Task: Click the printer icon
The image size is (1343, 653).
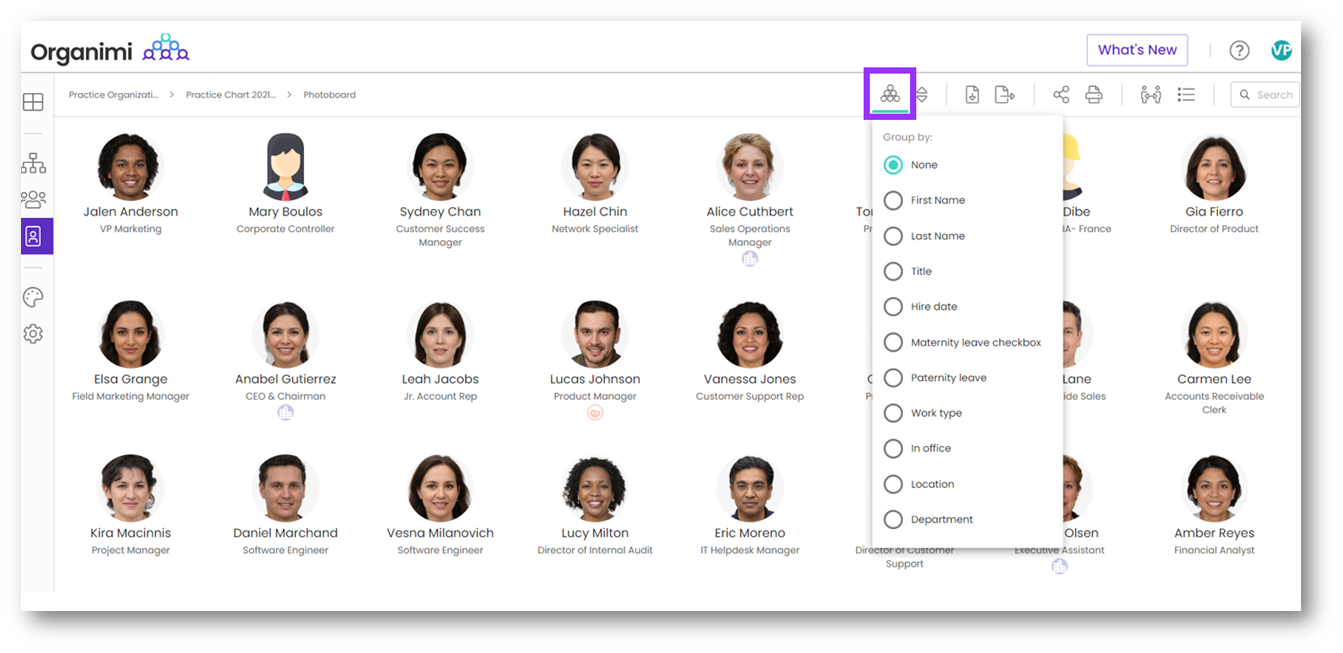Action: pyautogui.click(x=1094, y=95)
